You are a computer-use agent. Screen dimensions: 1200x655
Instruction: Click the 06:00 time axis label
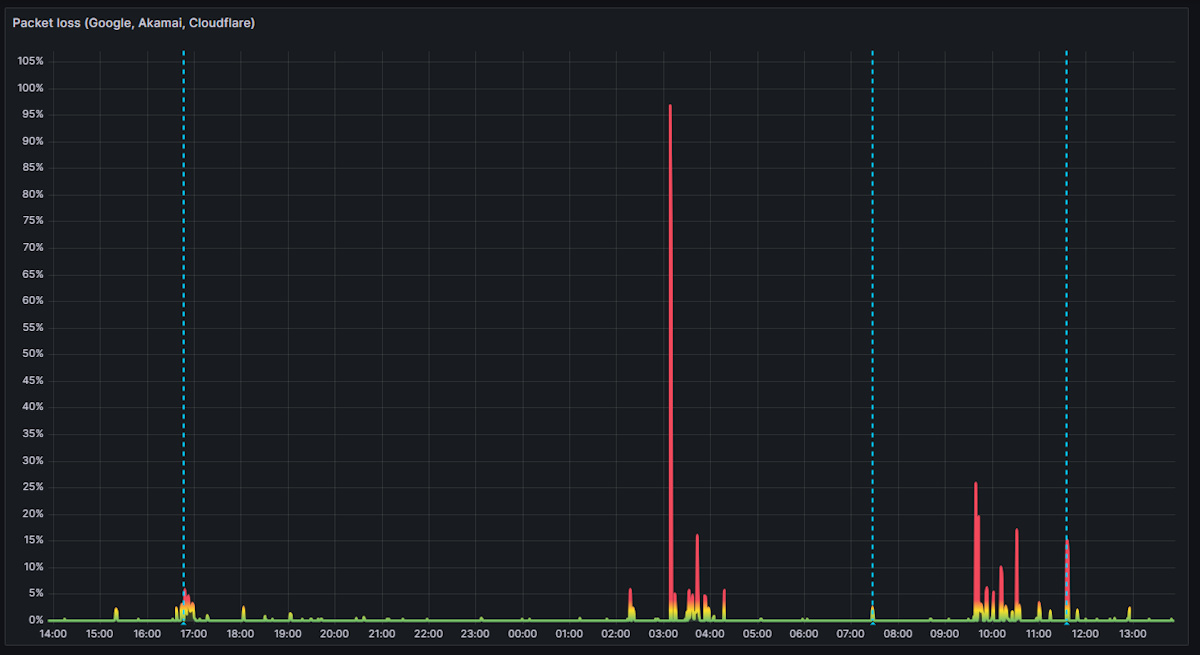coord(804,633)
